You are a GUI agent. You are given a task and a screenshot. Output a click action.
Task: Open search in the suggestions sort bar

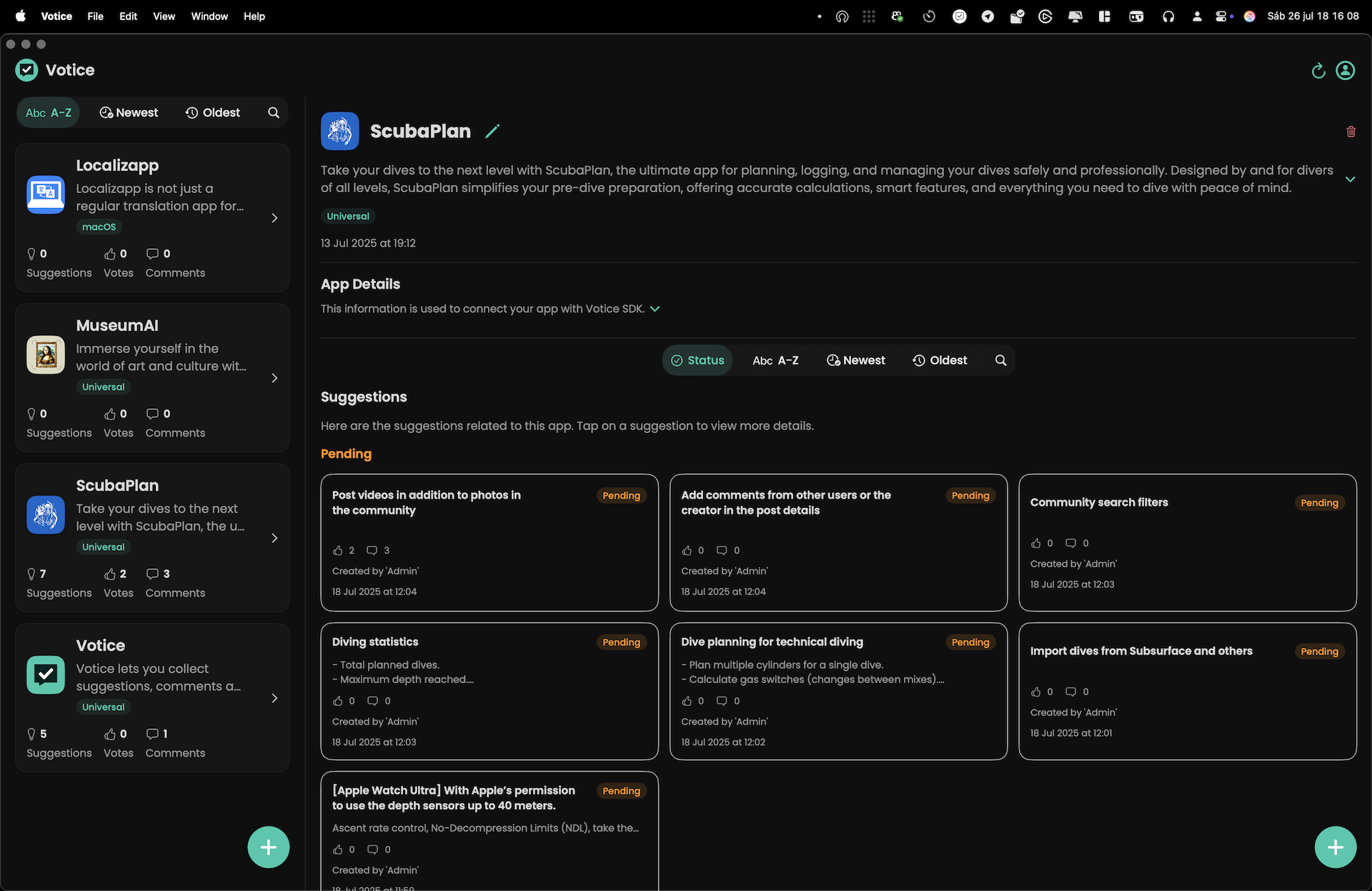click(1000, 361)
